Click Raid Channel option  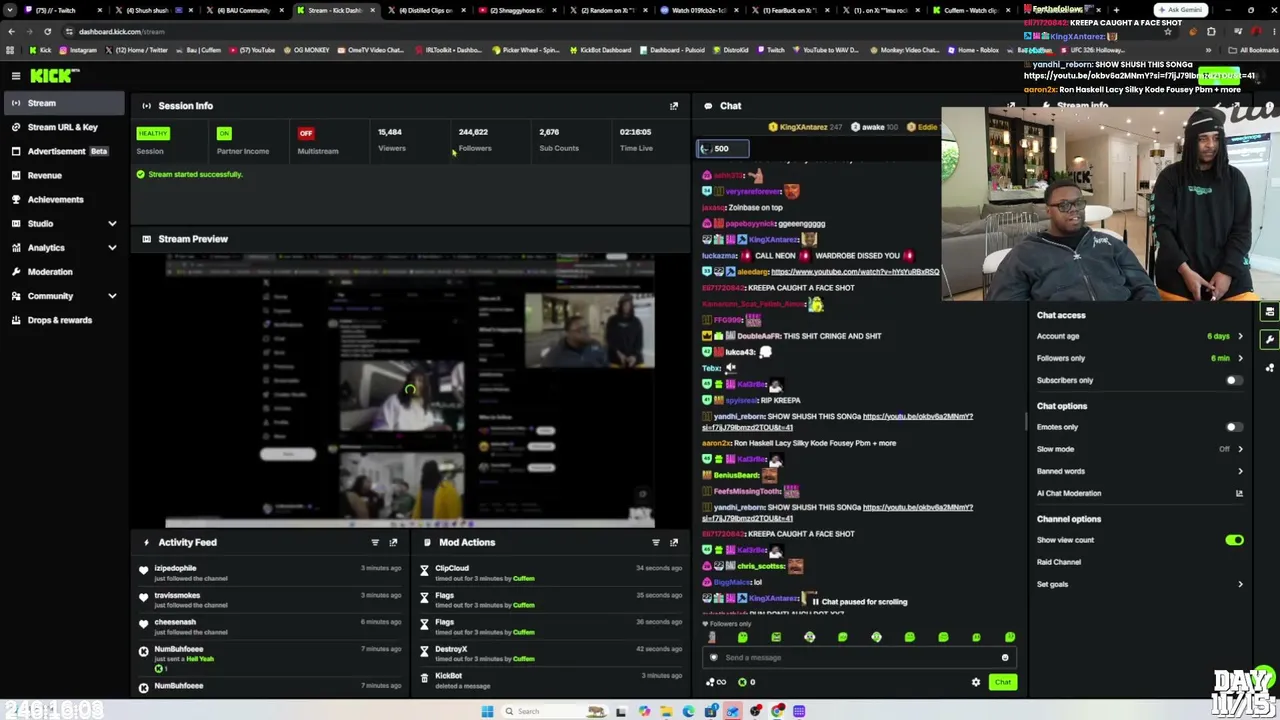(1059, 562)
